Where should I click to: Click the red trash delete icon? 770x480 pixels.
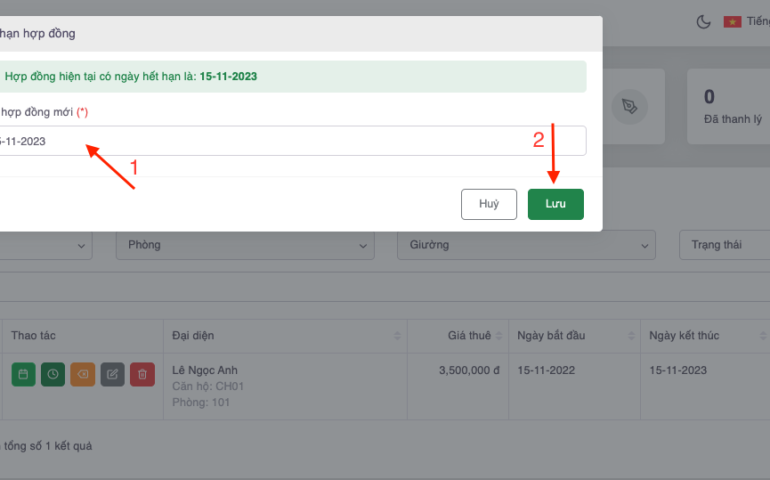pos(142,375)
